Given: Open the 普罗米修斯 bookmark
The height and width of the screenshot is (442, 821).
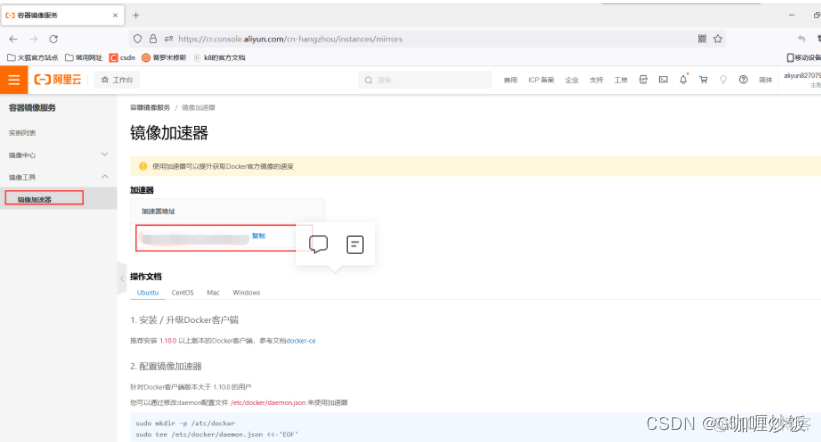Looking at the screenshot, I should [164, 58].
